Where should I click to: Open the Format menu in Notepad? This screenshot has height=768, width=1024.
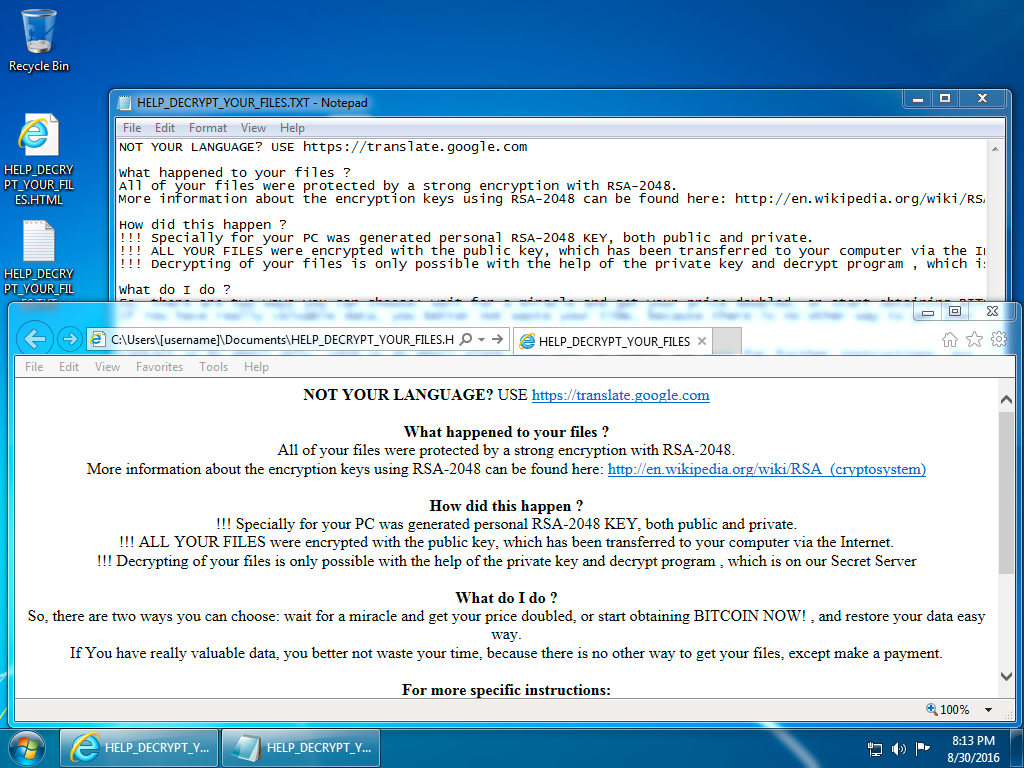[208, 128]
